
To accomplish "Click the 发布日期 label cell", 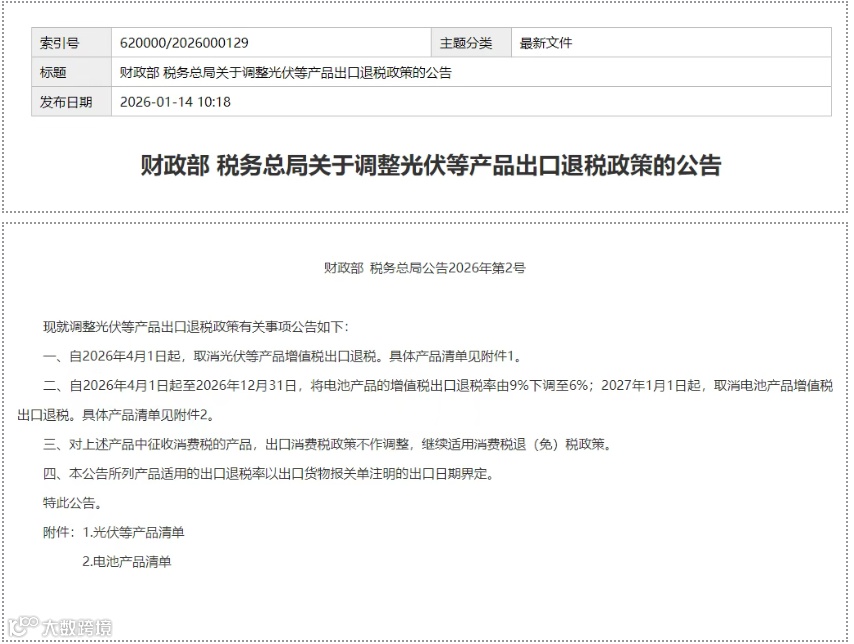I will (x=71, y=101).
